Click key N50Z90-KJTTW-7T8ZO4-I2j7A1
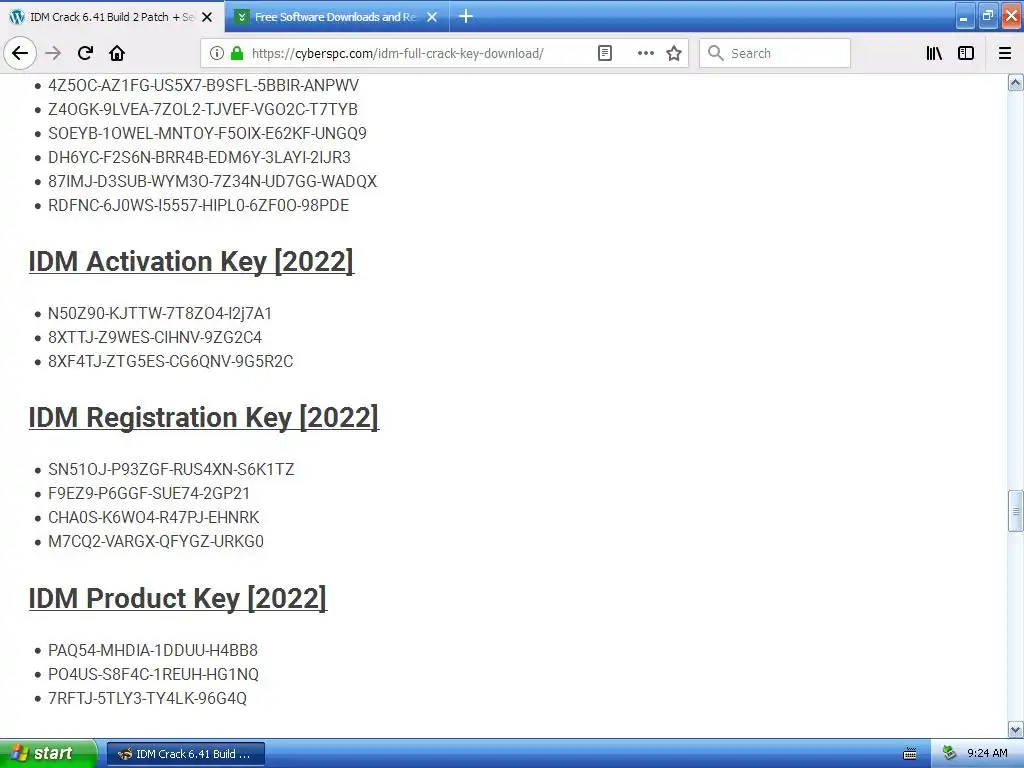Screen dimensions: 1024x768 160,313
